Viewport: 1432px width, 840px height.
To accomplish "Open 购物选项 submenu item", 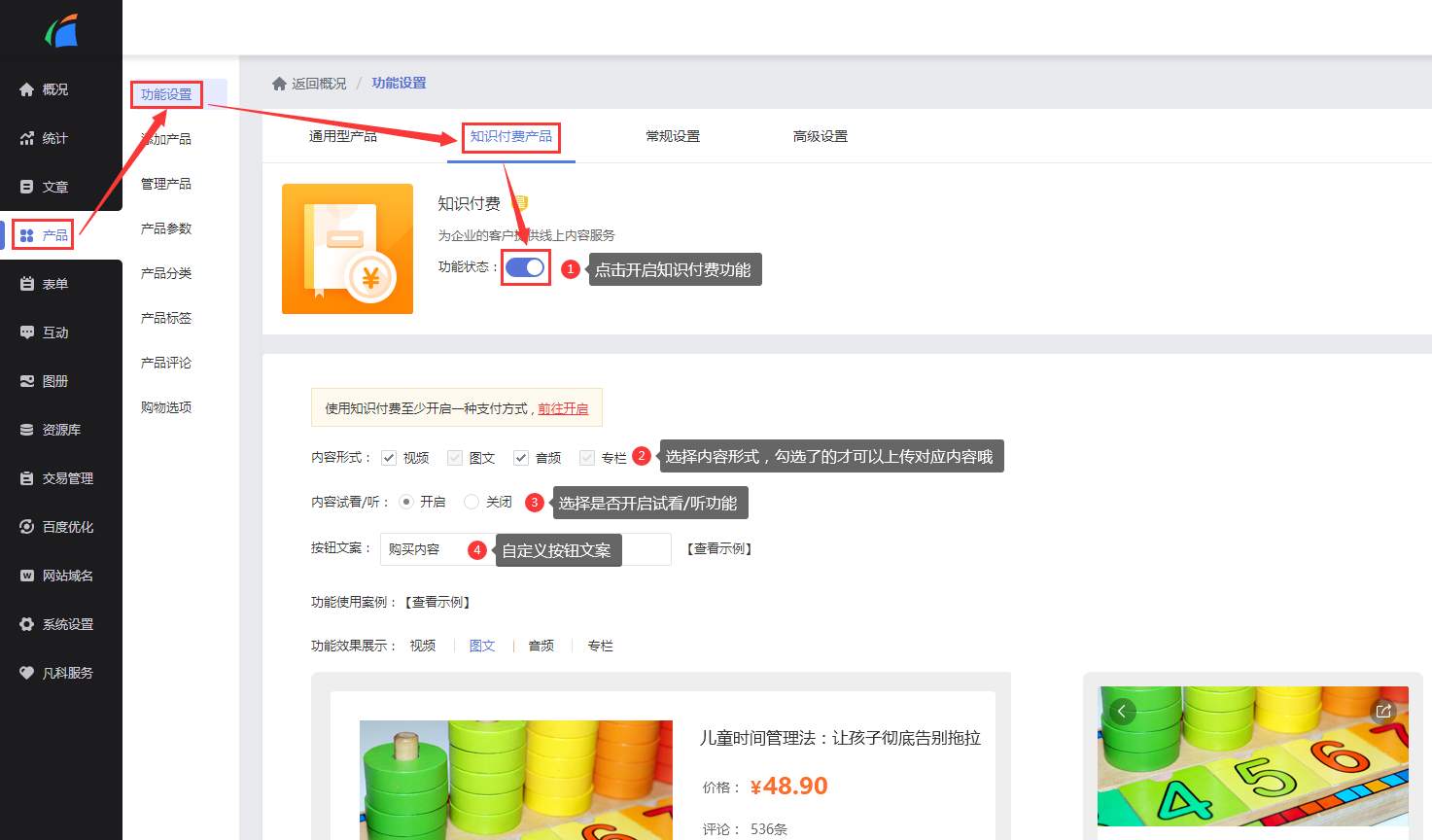I will pyautogui.click(x=166, y=407).
